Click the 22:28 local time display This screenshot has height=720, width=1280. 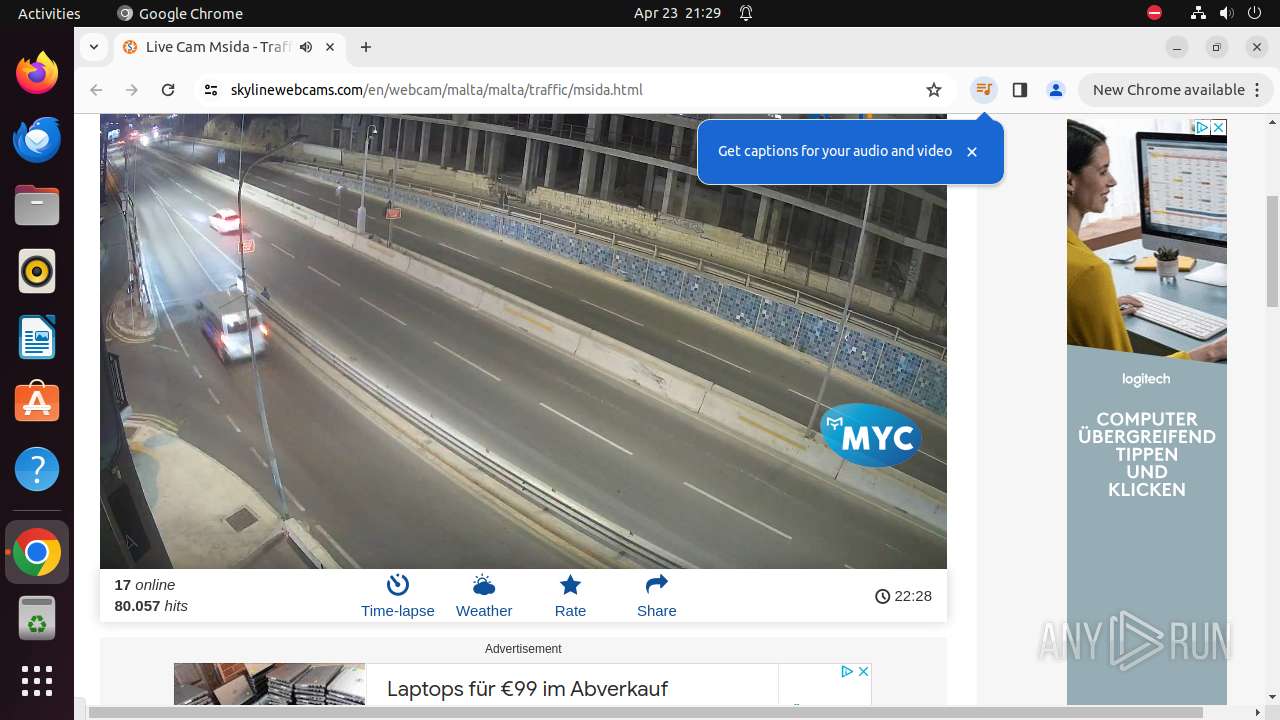[903, 596]
